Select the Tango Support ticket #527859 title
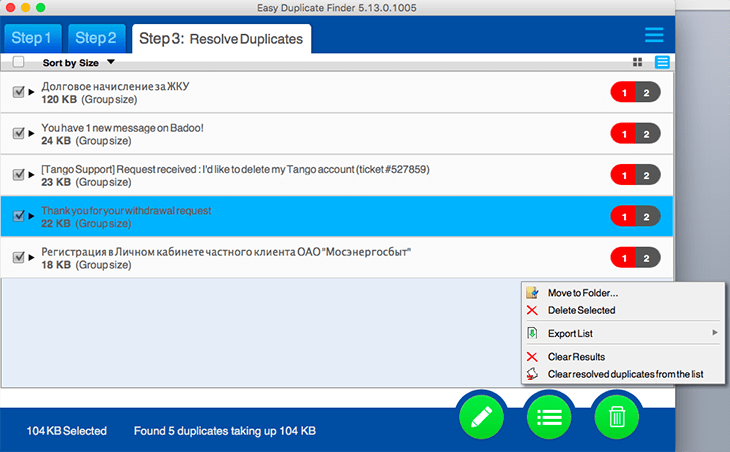 coord(236,169)
